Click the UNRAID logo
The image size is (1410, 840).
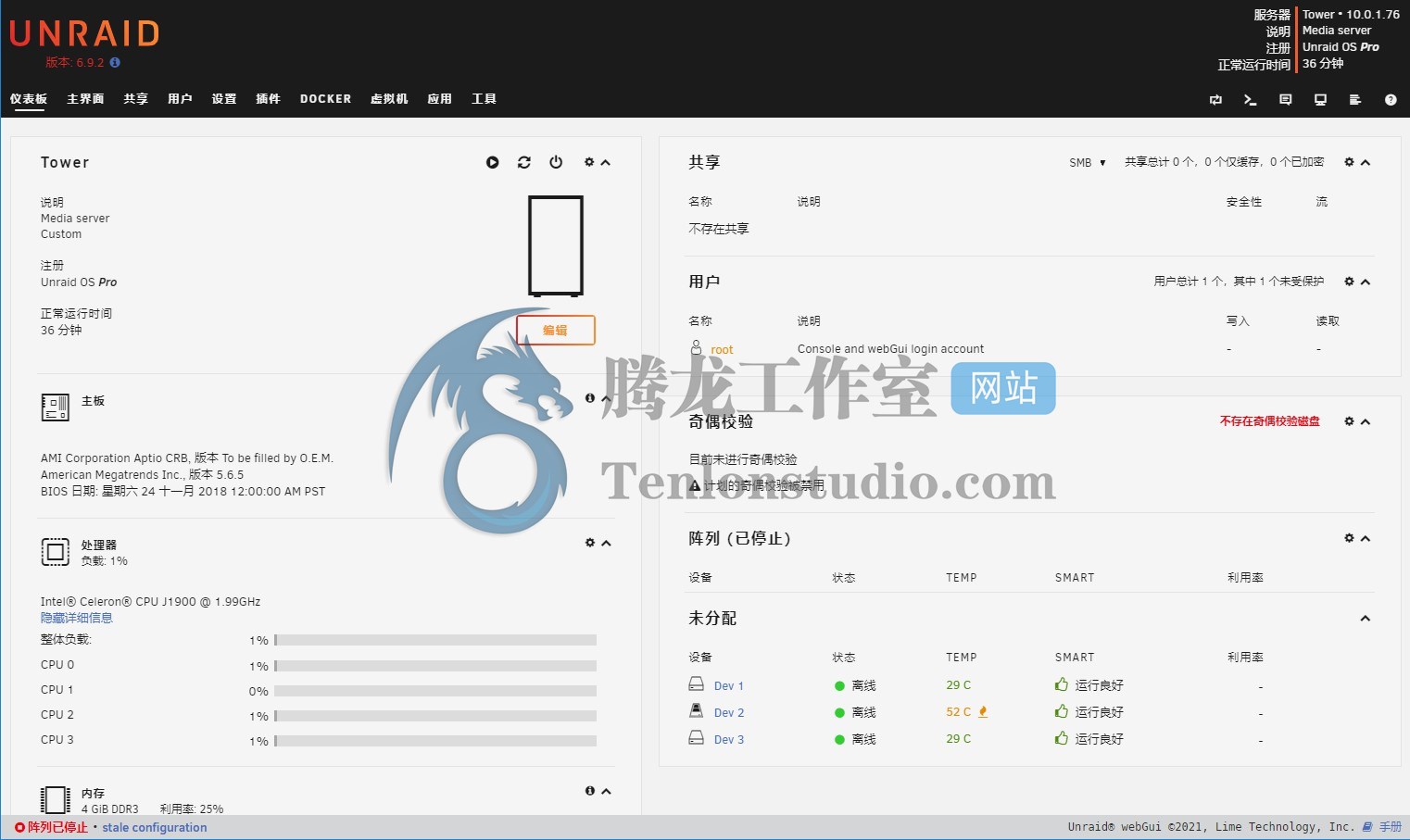pos(84,34)
